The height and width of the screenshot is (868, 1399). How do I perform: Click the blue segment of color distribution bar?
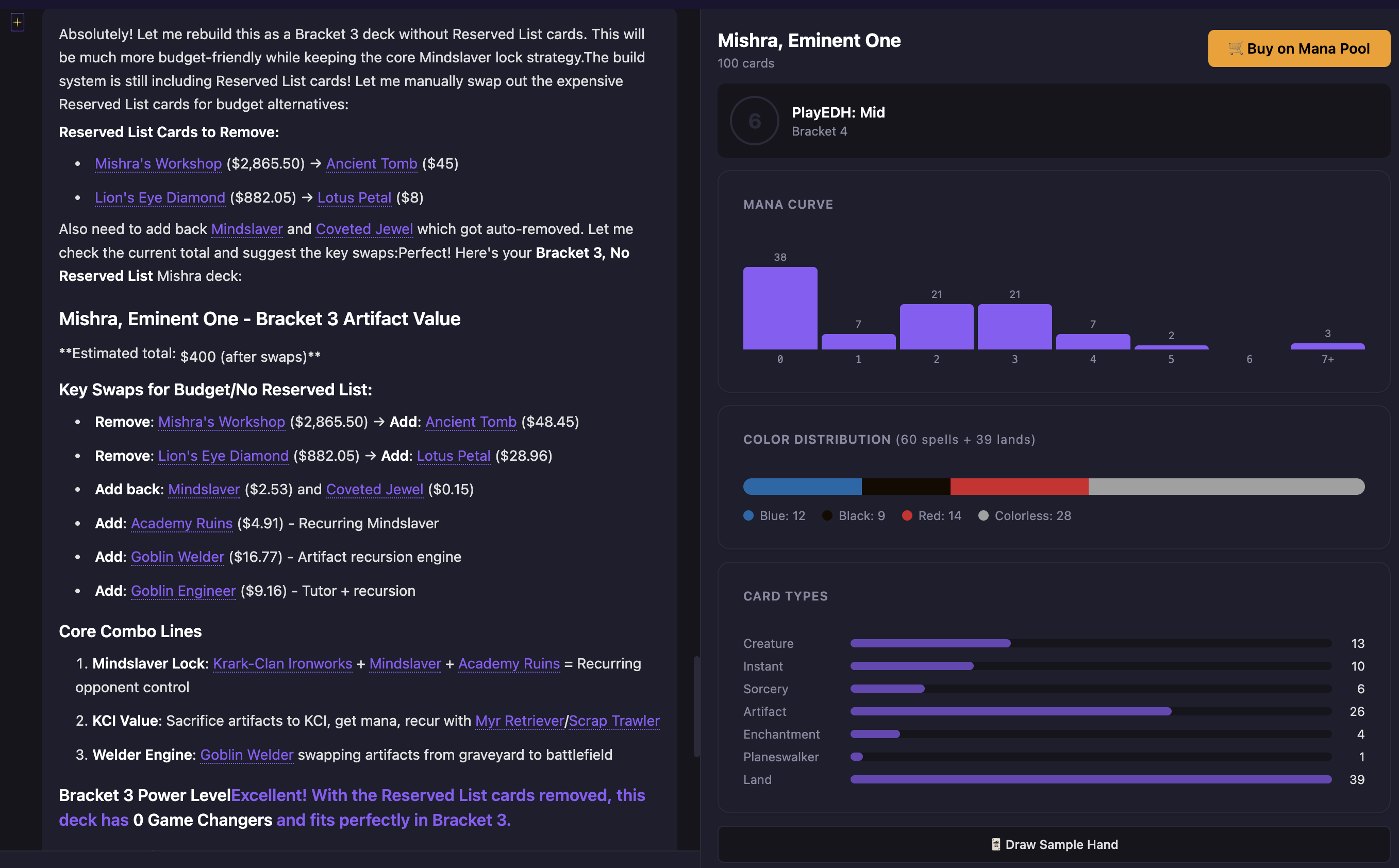click(802, 486)
